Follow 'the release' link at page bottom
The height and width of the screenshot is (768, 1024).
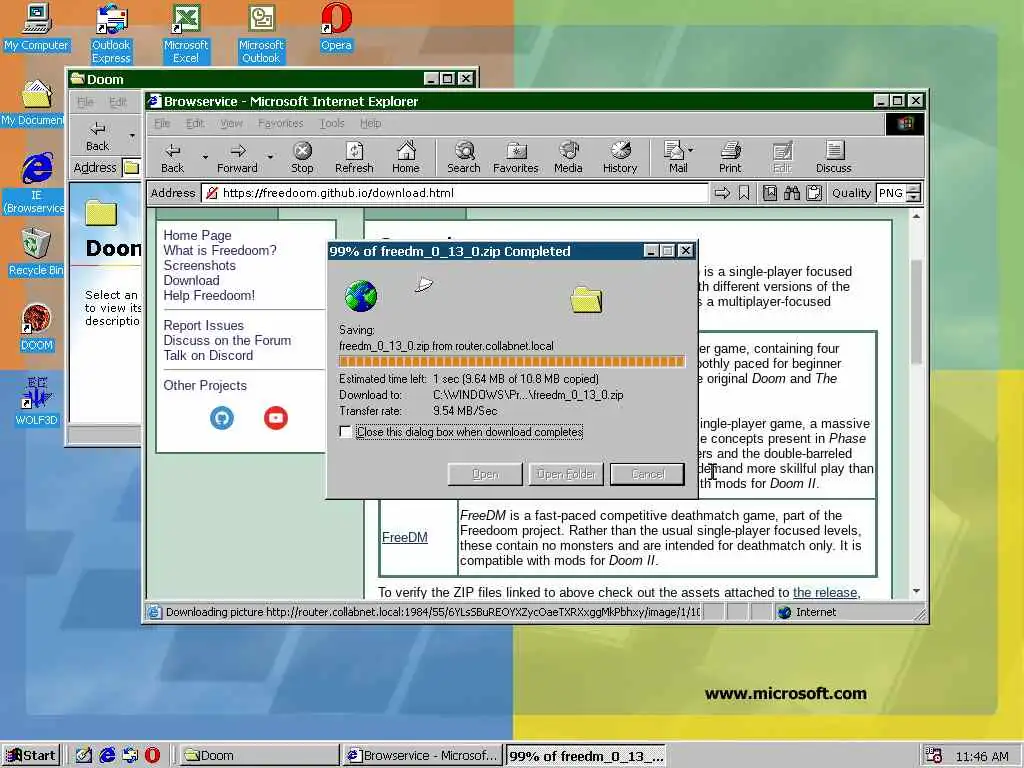point(825,592)
